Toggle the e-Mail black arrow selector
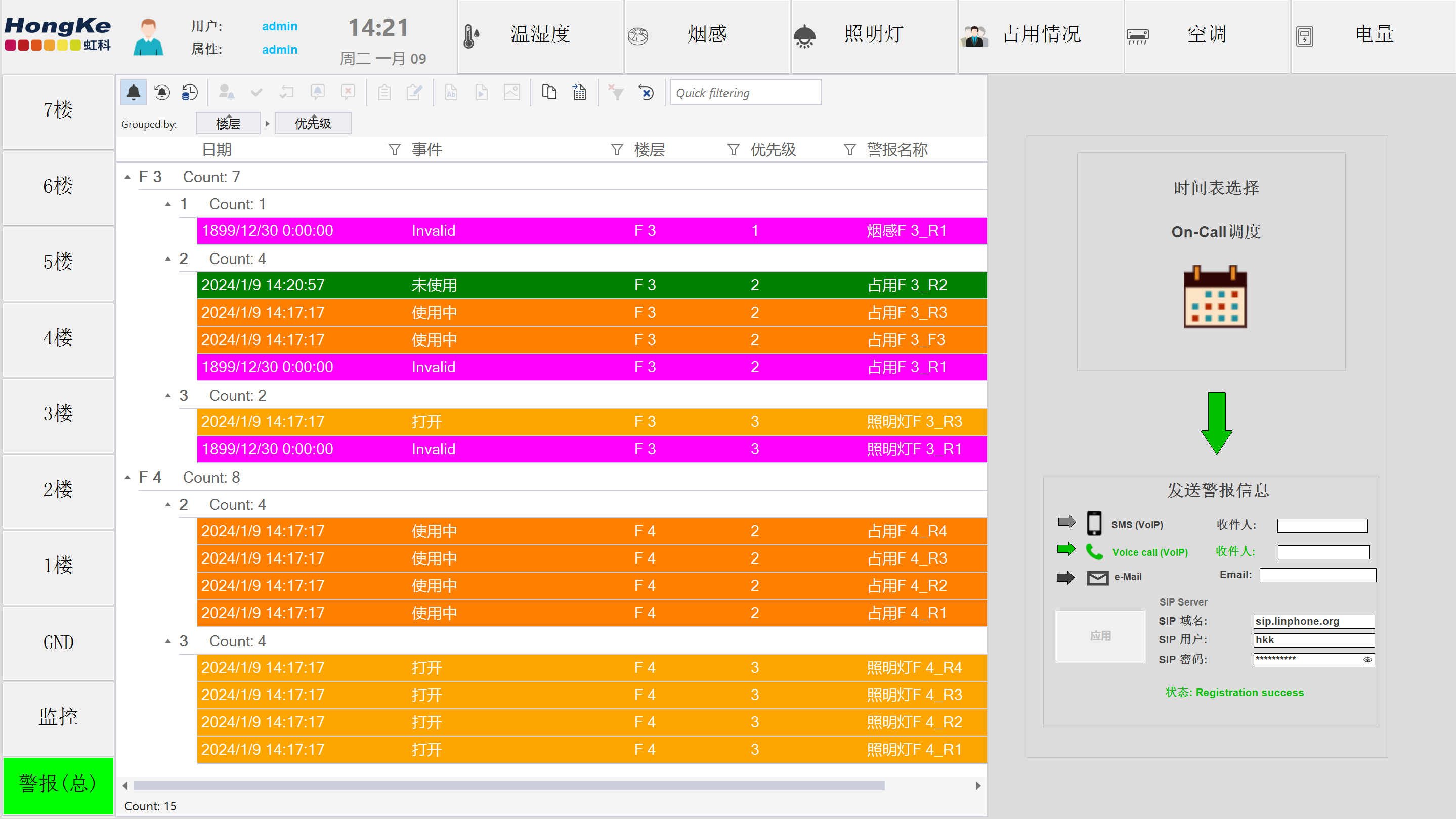The width and height of the screenshot is (1456, 819). coord(1065,577)
